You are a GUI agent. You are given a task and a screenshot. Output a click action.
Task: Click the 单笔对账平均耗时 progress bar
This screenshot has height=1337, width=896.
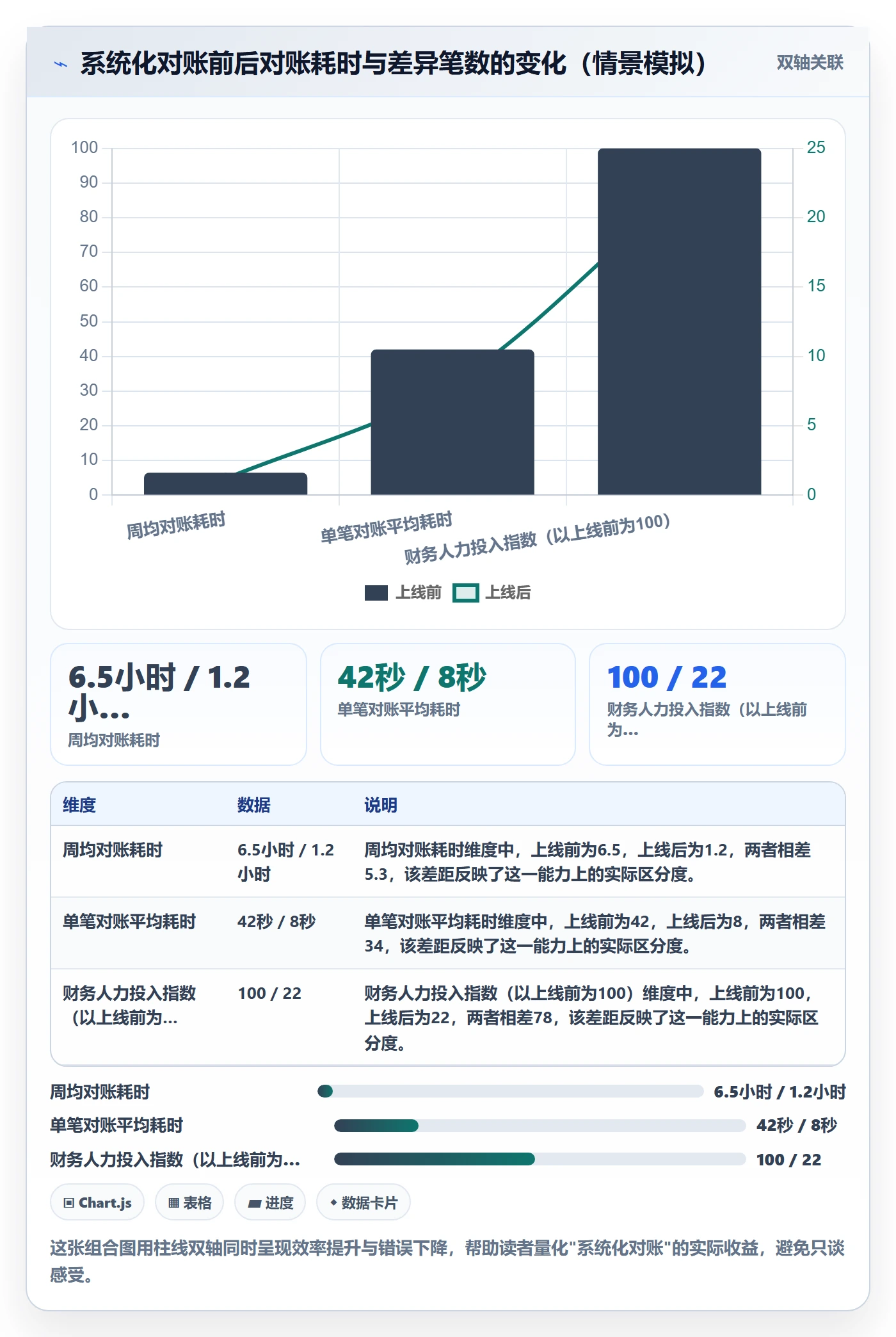[540, 1125]
